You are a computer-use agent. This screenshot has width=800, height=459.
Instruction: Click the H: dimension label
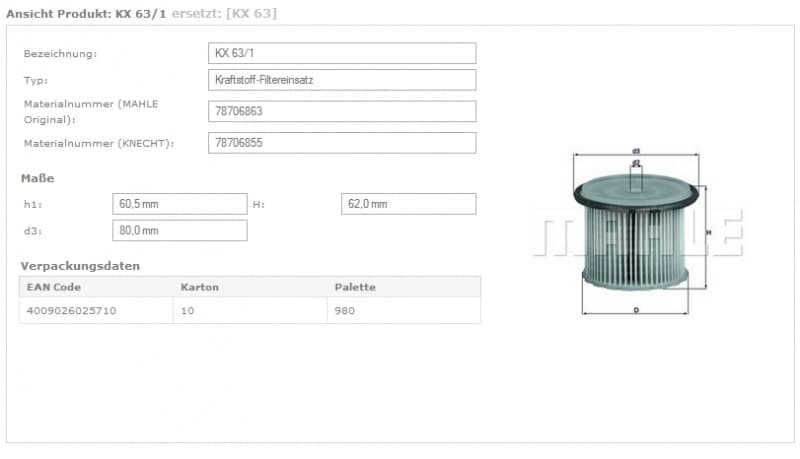259,205
